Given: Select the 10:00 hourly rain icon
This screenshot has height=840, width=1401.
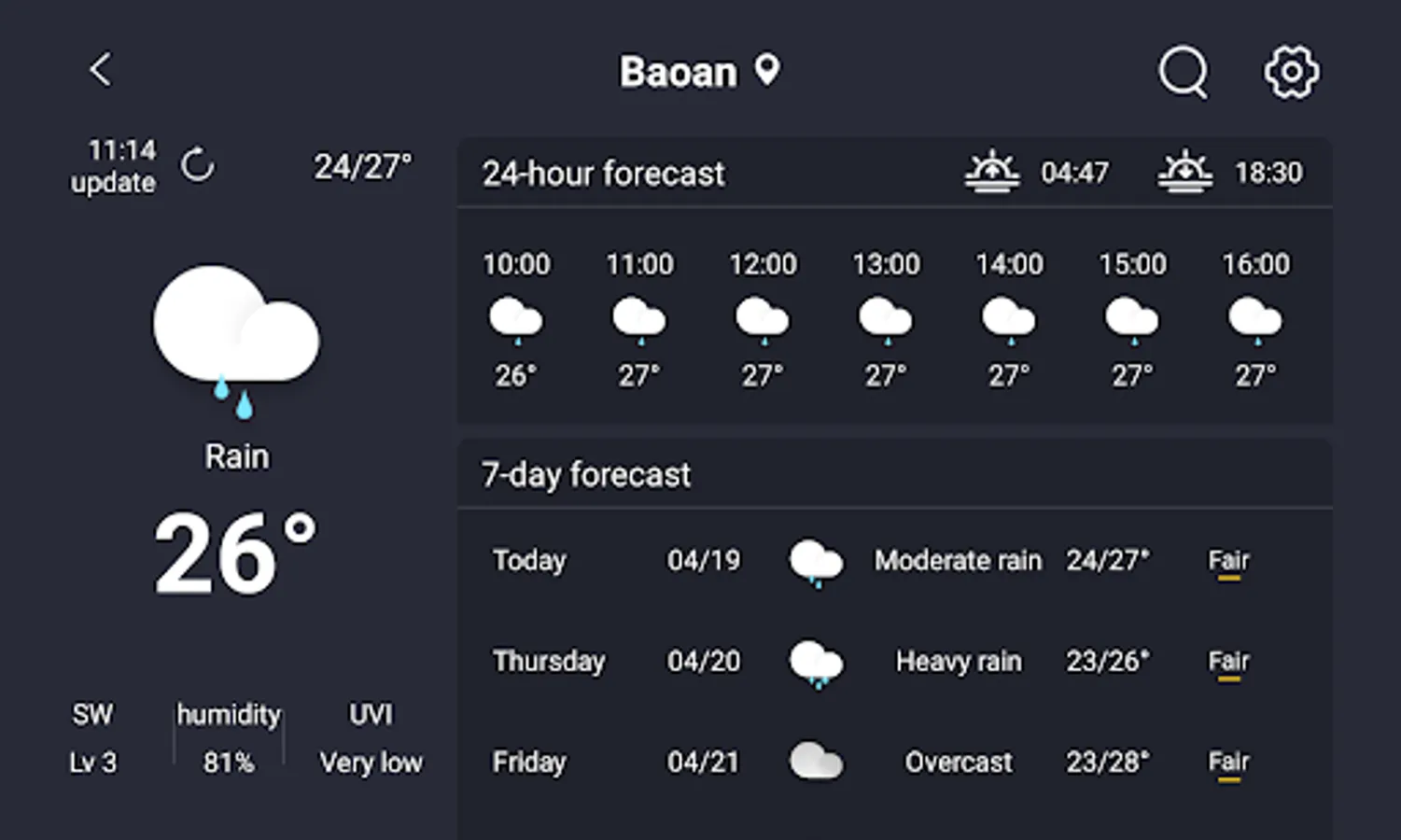Looking at the screenshot, I should [516, 319].
